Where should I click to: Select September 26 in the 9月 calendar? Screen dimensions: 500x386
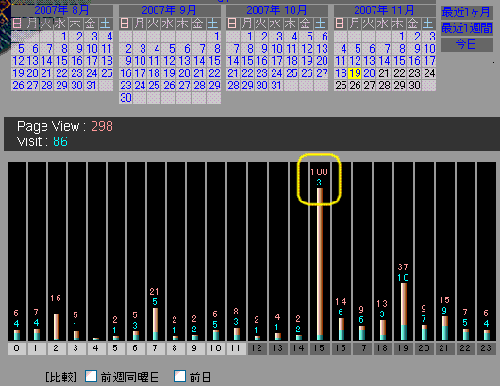[x=169, y=86]
